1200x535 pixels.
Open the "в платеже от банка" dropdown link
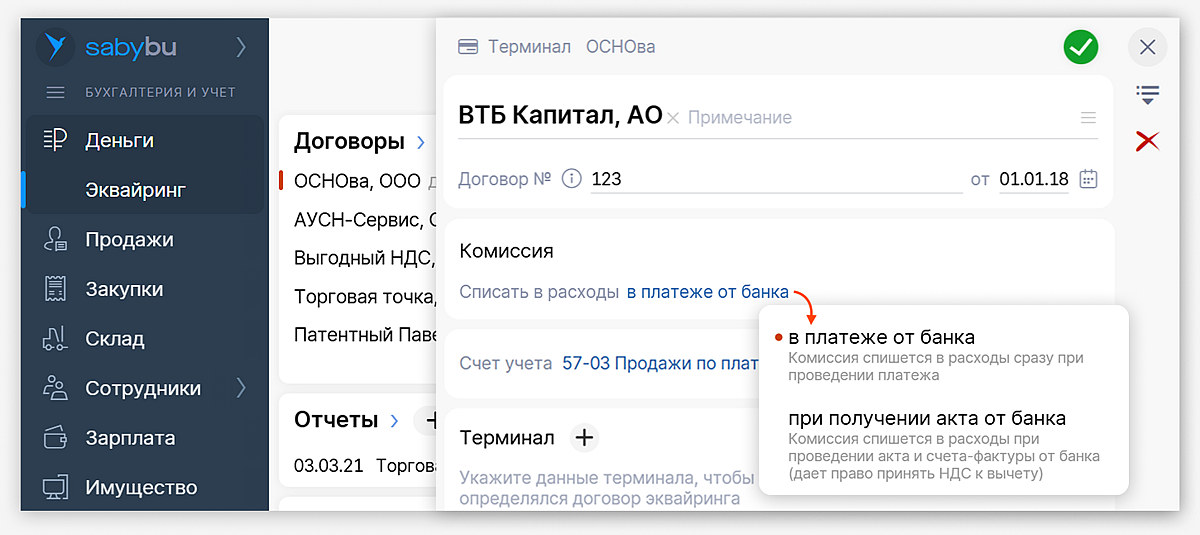[707, 292]
